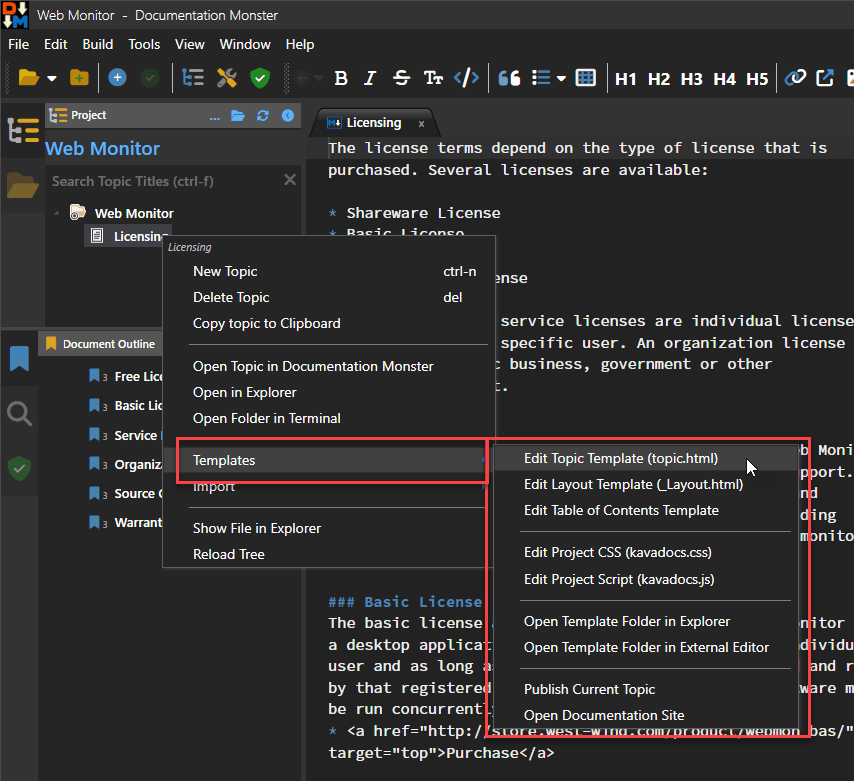The image size is (854, 781).
Task: Open the View menu
Action: coord(190,44)
